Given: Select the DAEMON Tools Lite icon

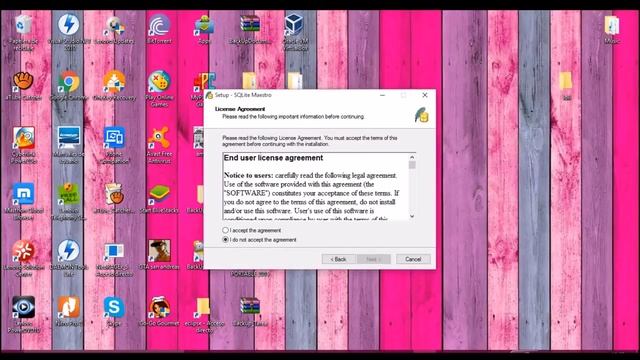Looking at the screenshot, I should pyautogui.click(x=69, y=251).
